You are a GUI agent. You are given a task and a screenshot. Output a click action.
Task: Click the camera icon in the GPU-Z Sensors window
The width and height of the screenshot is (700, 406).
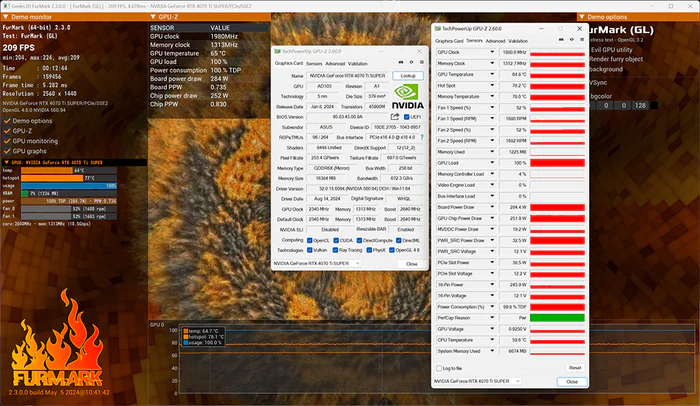click(x=561, y=40)
